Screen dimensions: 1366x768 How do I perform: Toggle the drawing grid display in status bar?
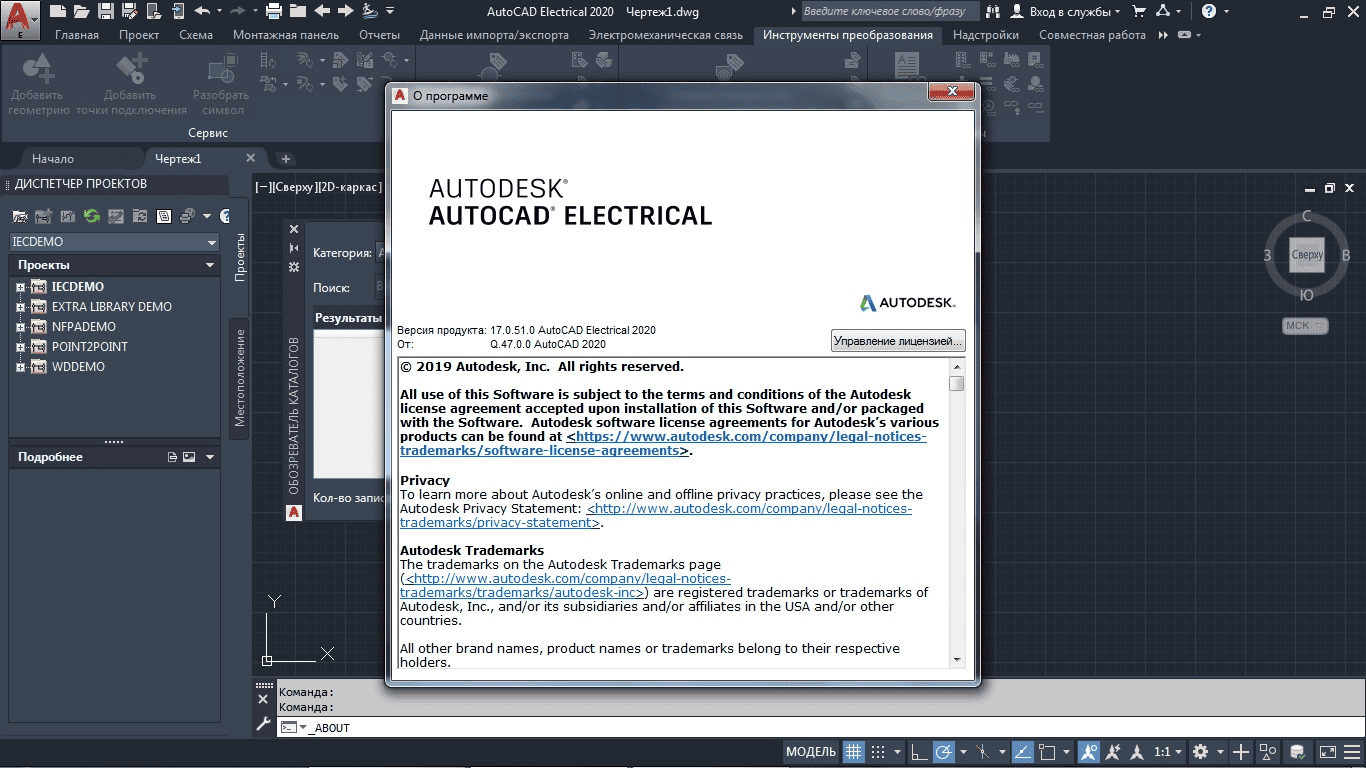[853, 752]
